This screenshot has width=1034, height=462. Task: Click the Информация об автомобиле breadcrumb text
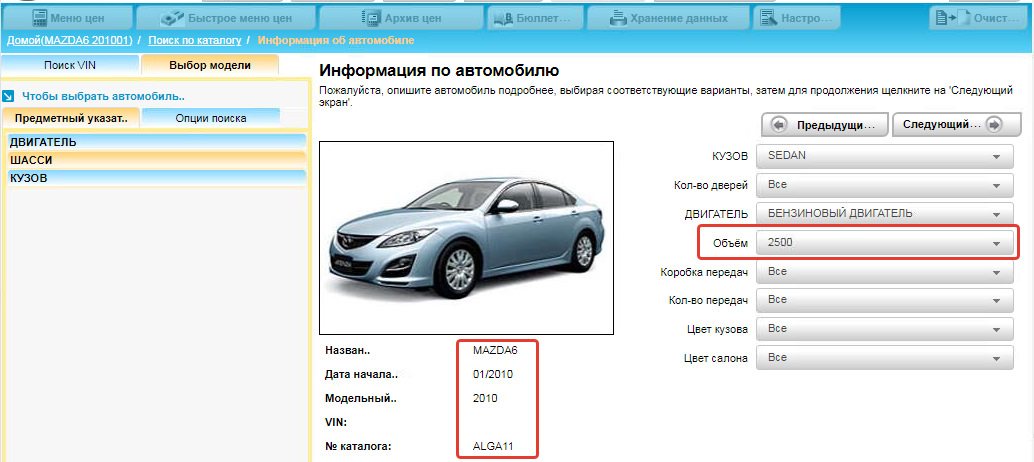pyautogui.click(x=336, y=40)
